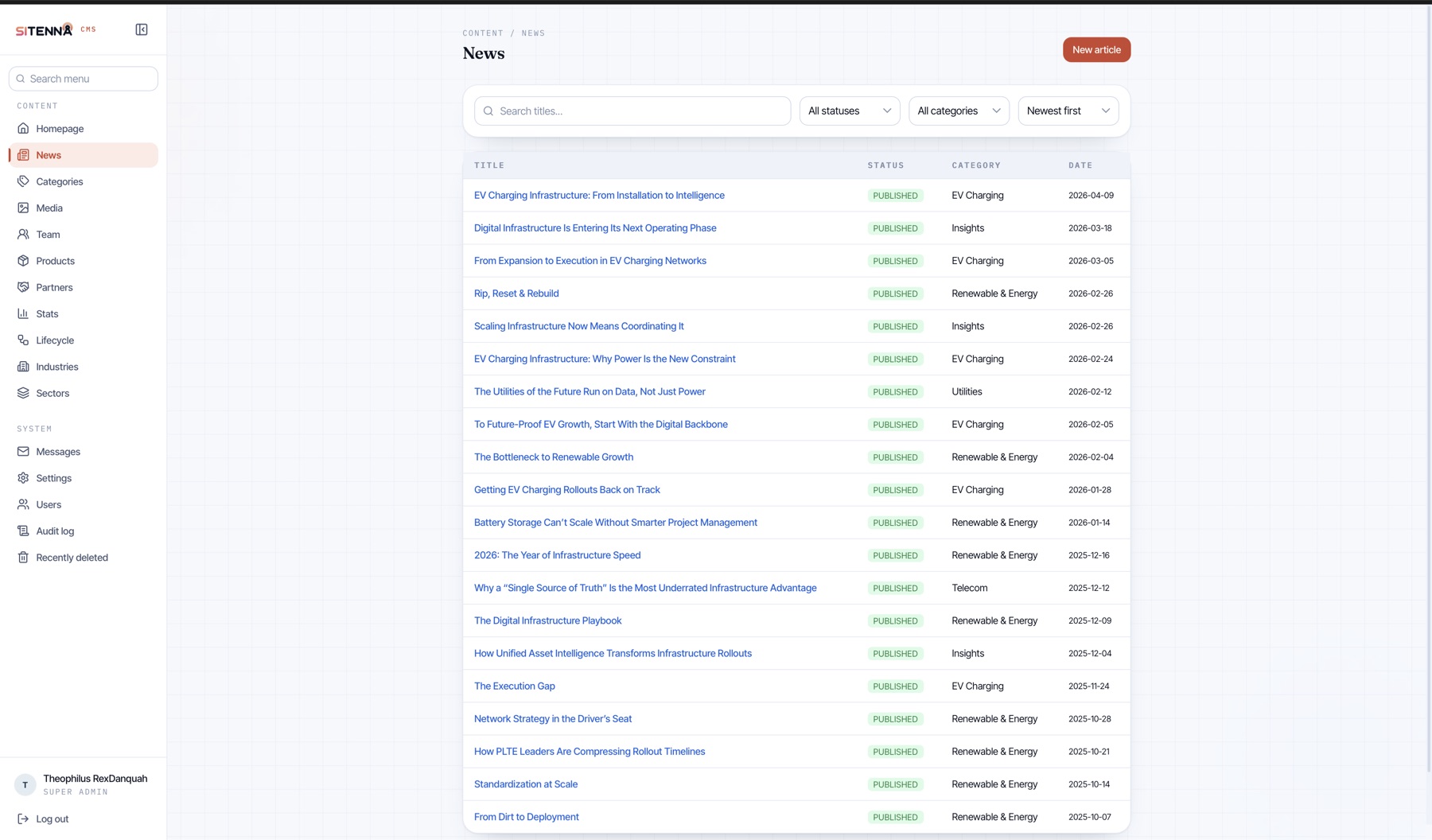The width and height of the screenshot is (1432, 840).
Task: Open article 'Rip, Reset & Rebuild'
Action: tap(516, 294)
